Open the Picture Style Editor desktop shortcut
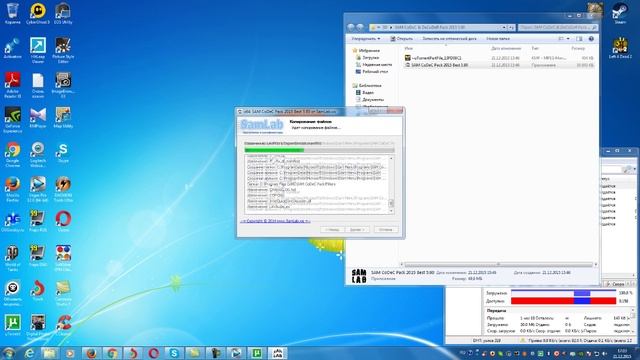 (x=63, y=50)
